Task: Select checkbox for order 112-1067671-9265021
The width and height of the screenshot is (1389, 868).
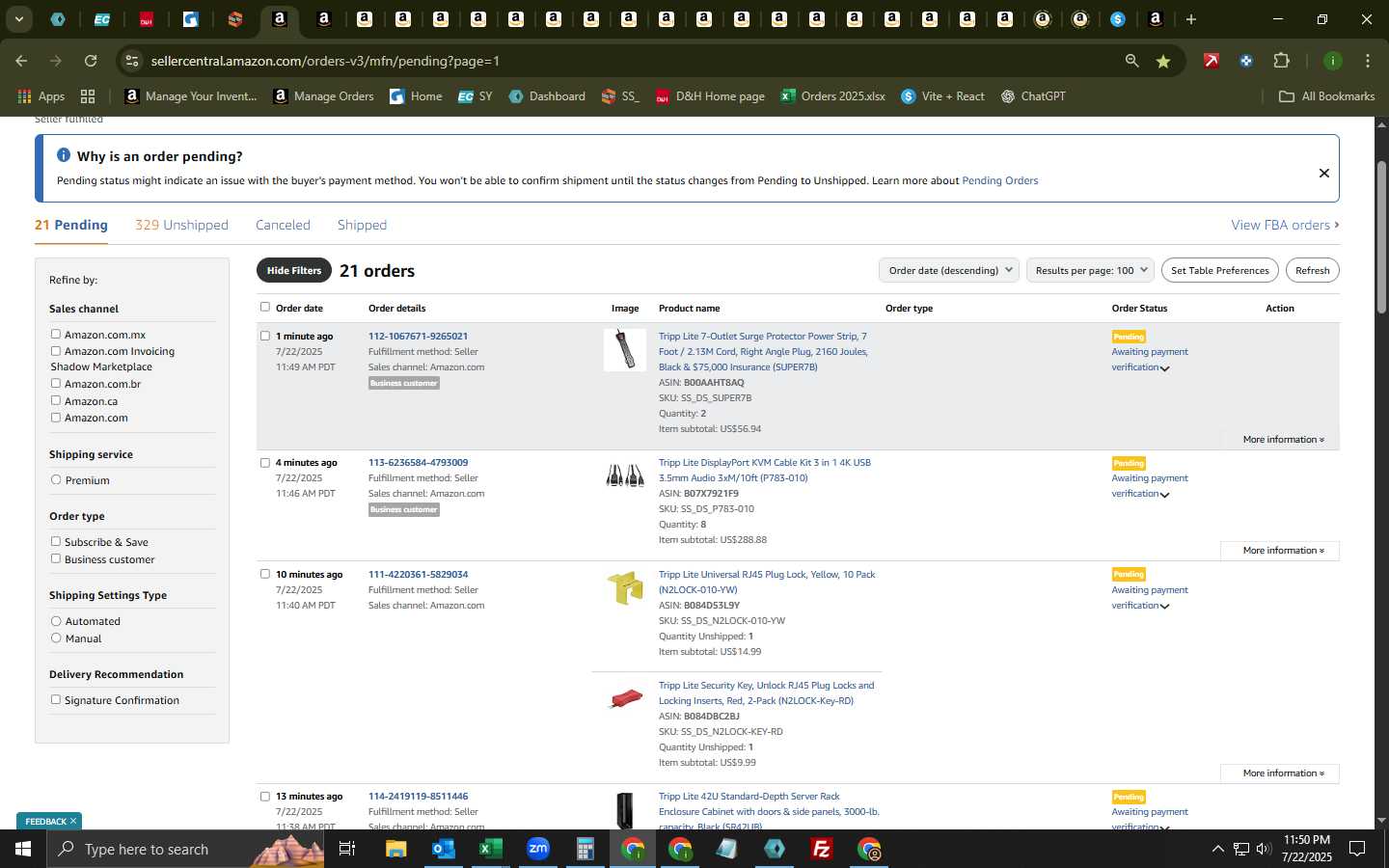Action: (265, 336)
